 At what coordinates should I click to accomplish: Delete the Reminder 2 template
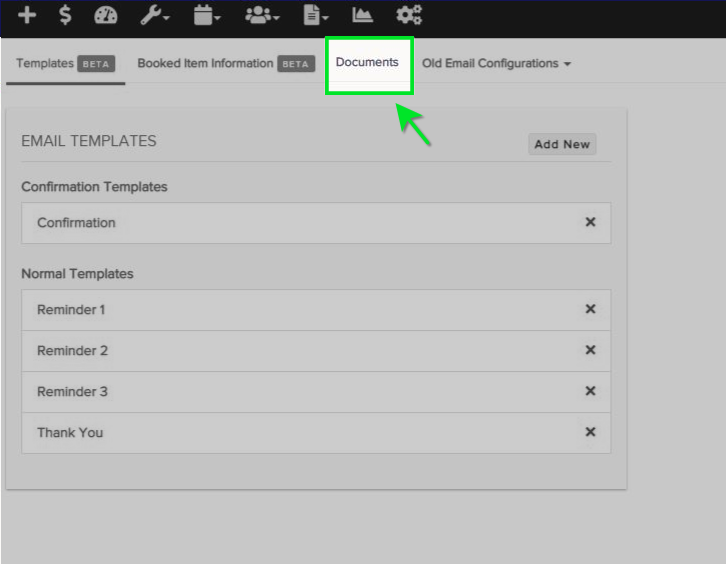click(590, 350)
